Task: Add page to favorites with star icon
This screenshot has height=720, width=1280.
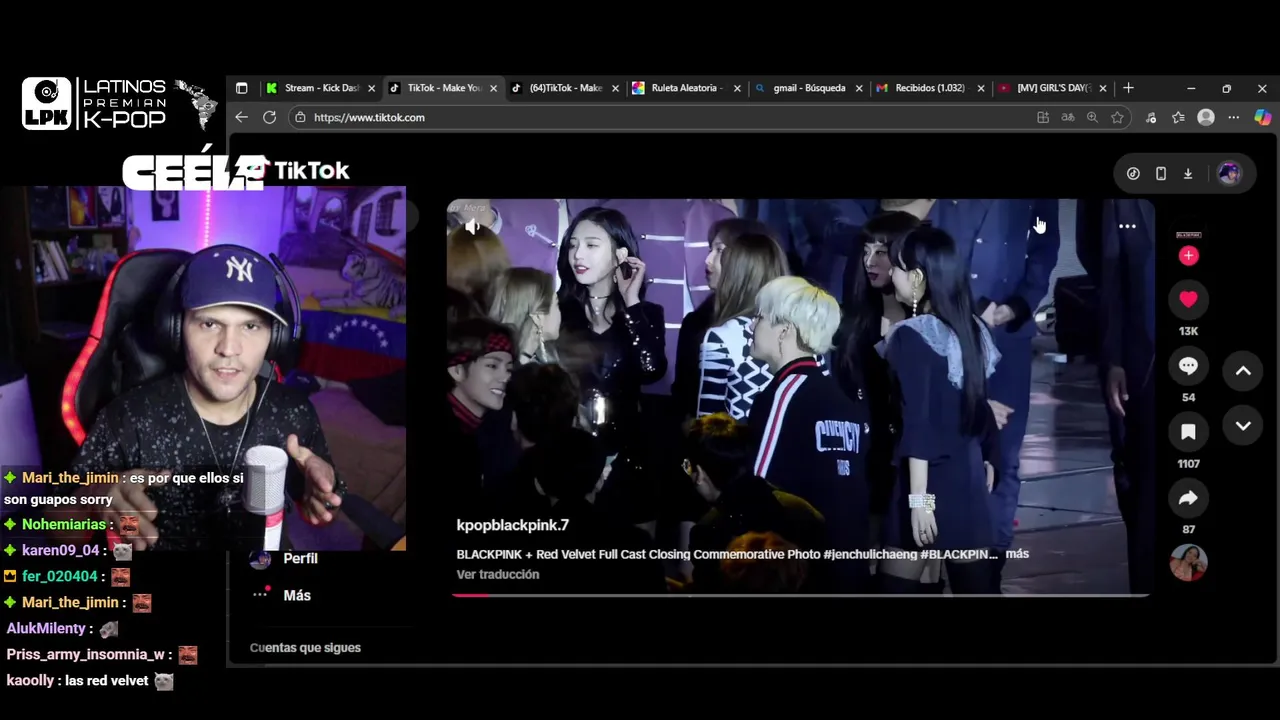Action: pyautogui.click(x=1117, y=117)
